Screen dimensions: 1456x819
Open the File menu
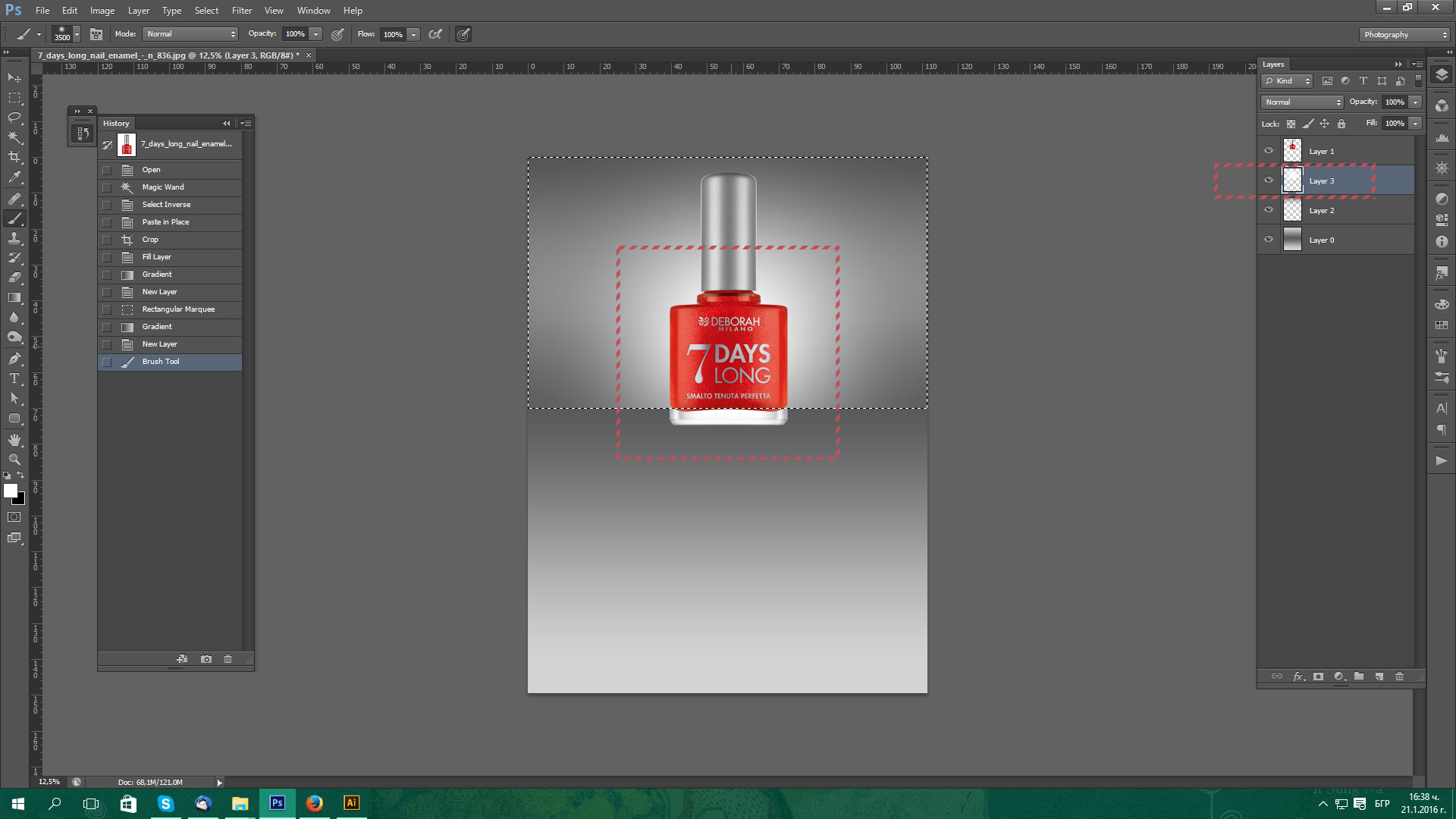click(x=42, y=11)
